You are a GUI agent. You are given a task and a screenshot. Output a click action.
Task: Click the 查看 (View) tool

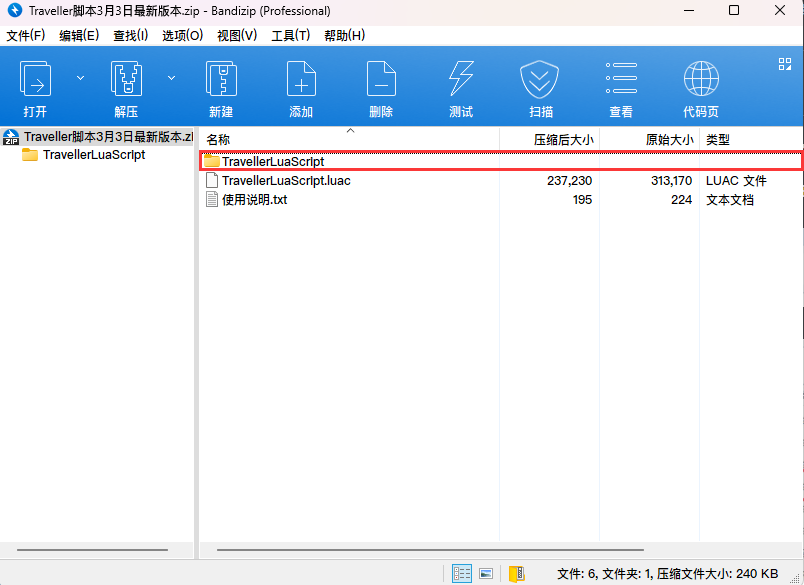tap(620, 86)
